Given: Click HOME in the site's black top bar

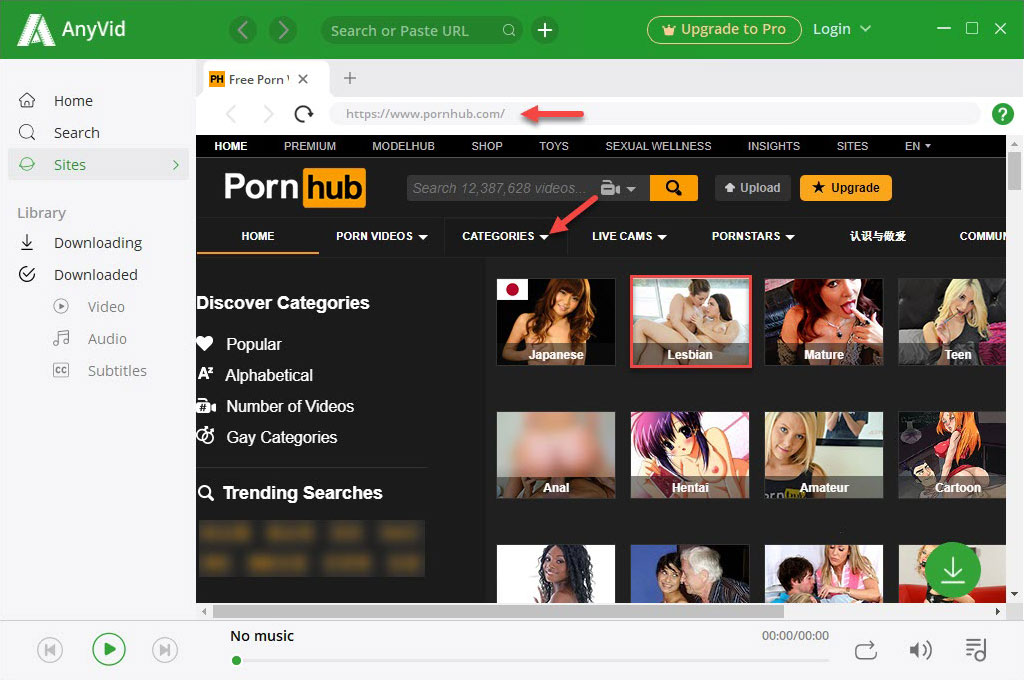Looking at the screenshot, I should 231,146.
